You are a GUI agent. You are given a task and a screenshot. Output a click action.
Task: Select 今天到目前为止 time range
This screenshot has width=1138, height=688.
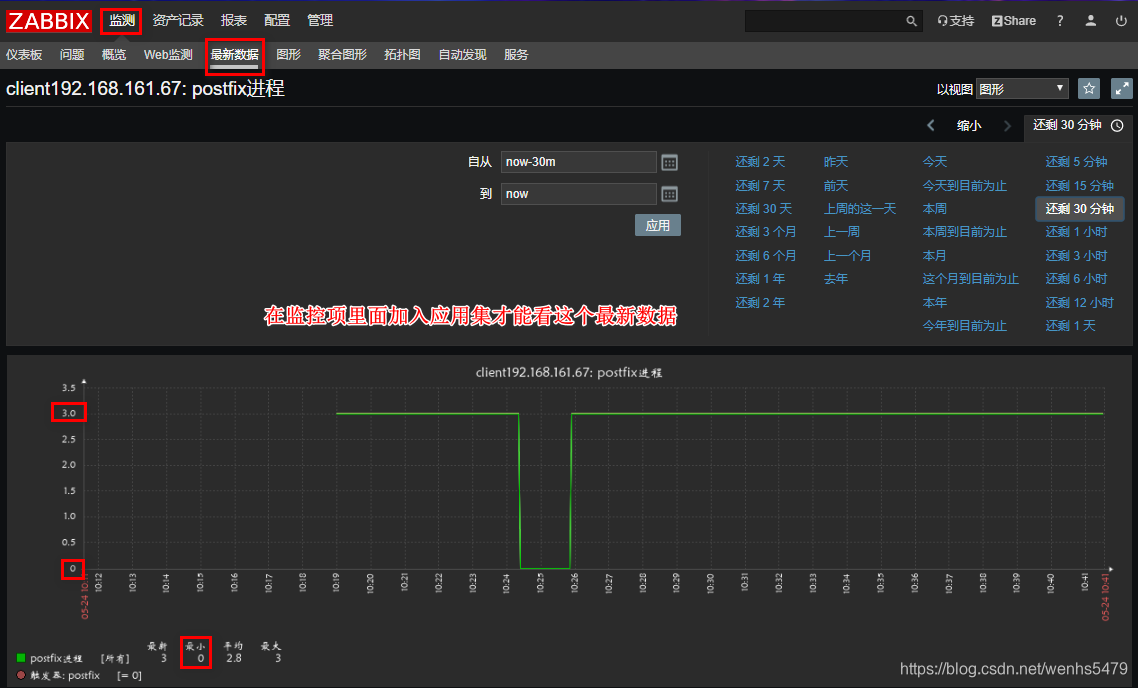(x=965, y=186)
